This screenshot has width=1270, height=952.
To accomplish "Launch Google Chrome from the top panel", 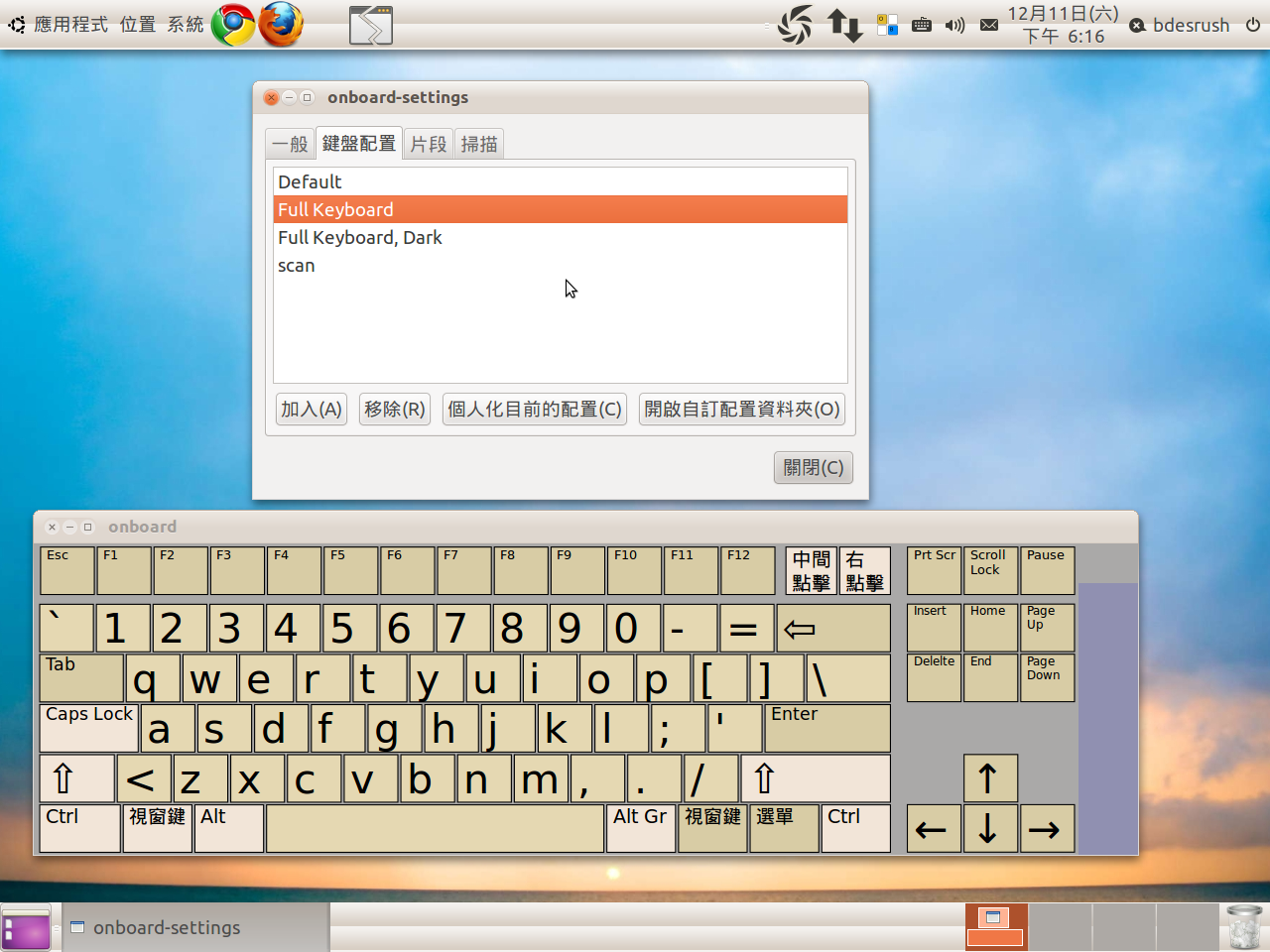I will pyautogui.click(x=234, y=25).
